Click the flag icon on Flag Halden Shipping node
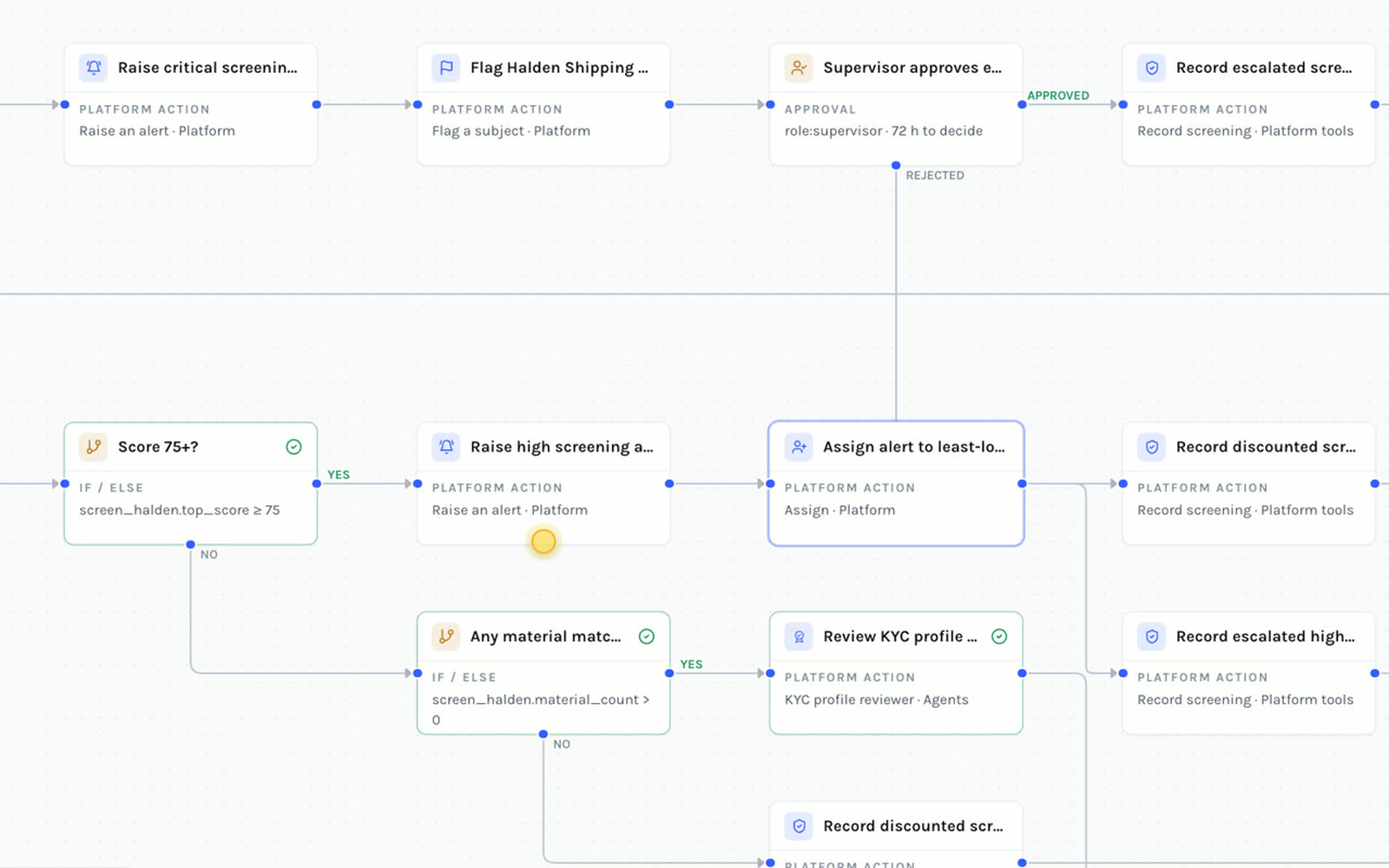 pyautogui.click(x=446, y=68)
